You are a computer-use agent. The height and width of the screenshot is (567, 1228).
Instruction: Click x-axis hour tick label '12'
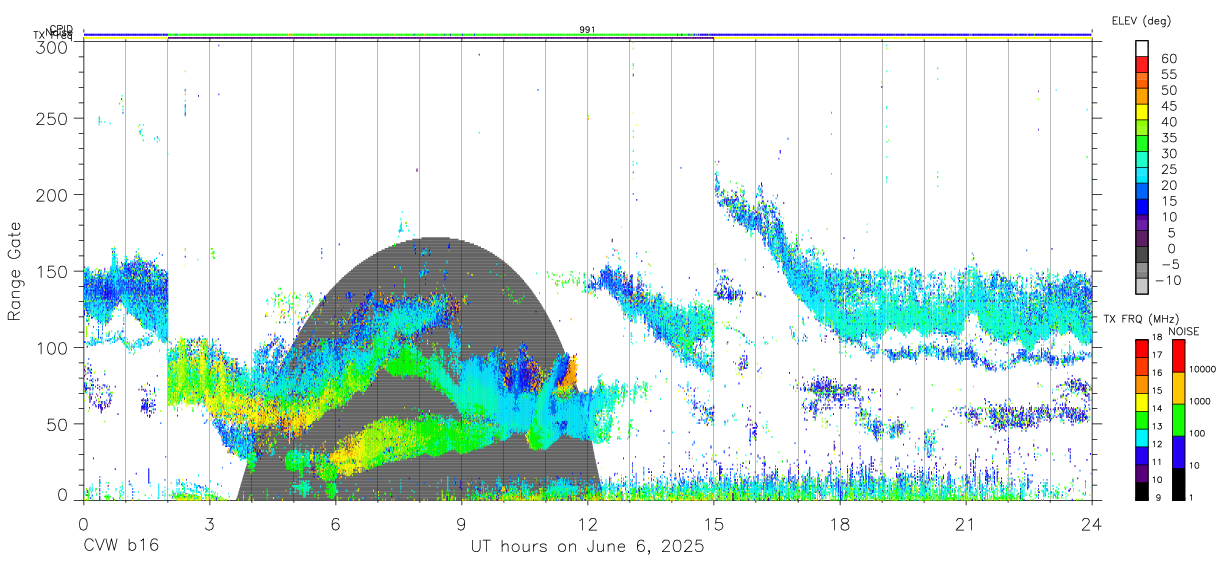pos(587,524)
